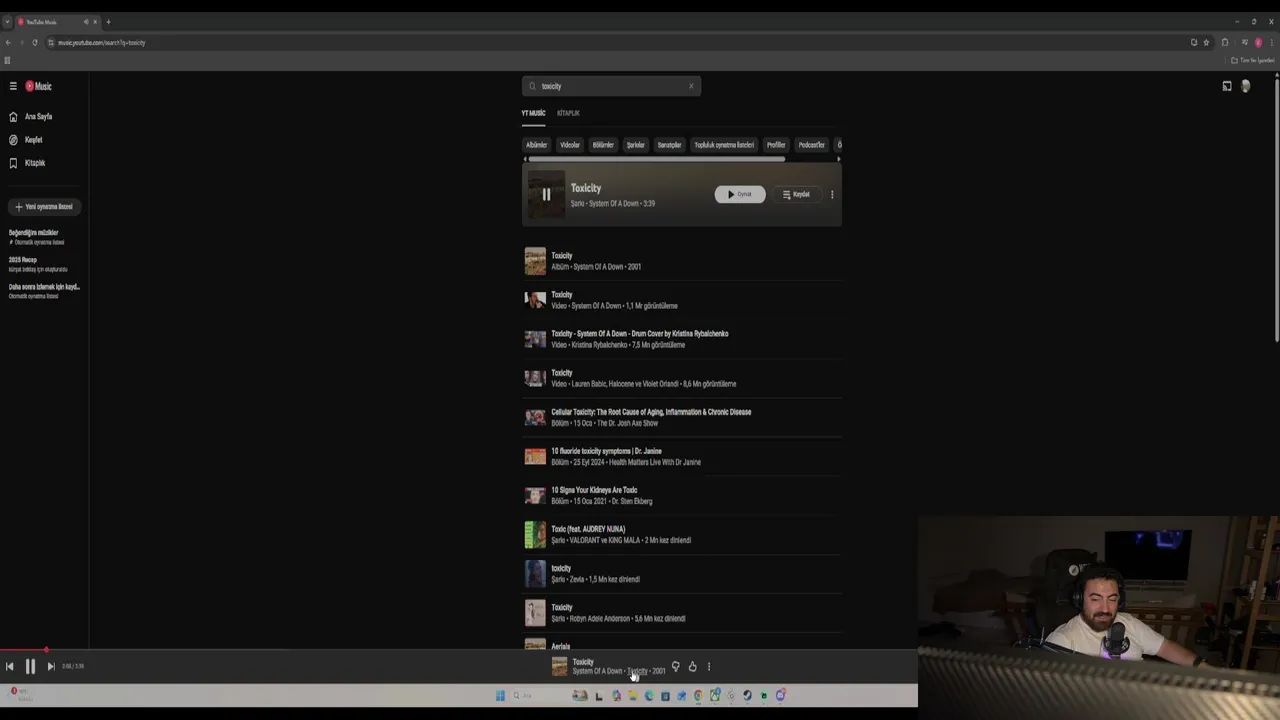Image resolution: width=1280 pixels, height=720 pixels.
Task: Open Kitaplık in the sidebar
Action: point(34,163)
